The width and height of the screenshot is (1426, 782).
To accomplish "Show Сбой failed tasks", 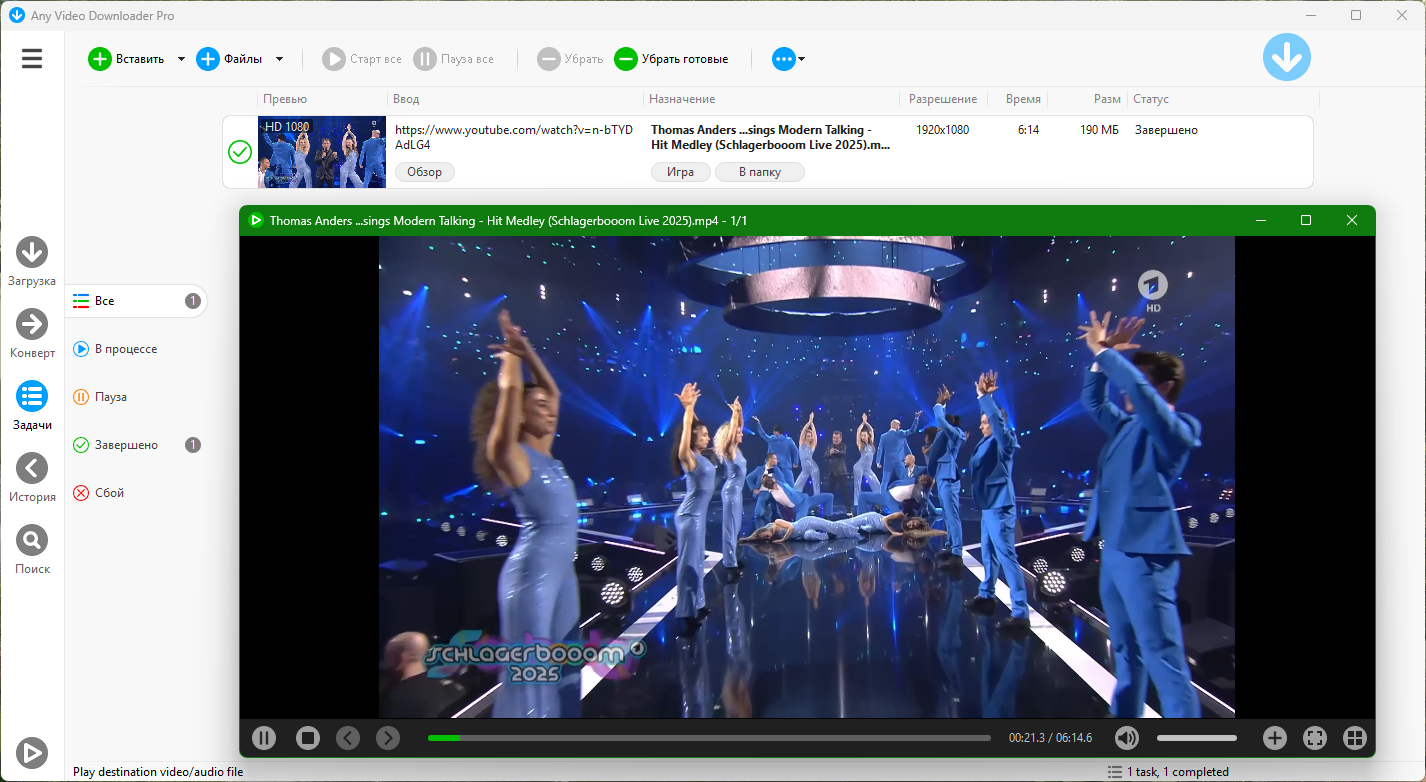I will click(137, 493).
